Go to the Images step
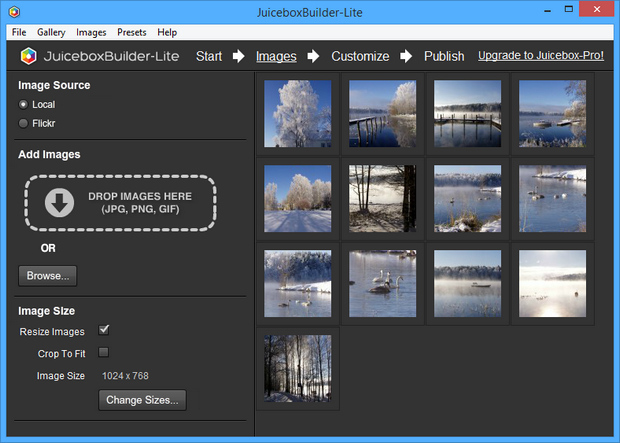Image resolution: width=620 pixels, height=443 pixels. [276, 56]
